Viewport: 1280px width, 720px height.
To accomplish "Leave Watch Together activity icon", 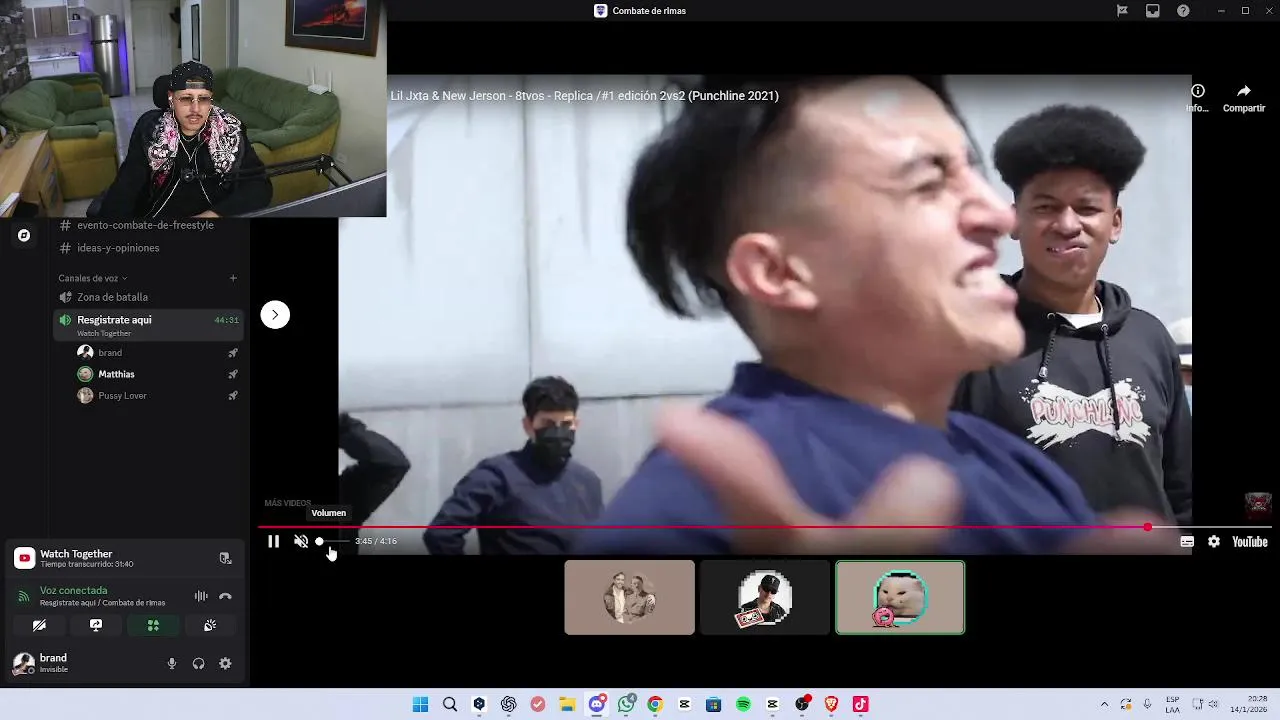I will [x=225, y=558].
